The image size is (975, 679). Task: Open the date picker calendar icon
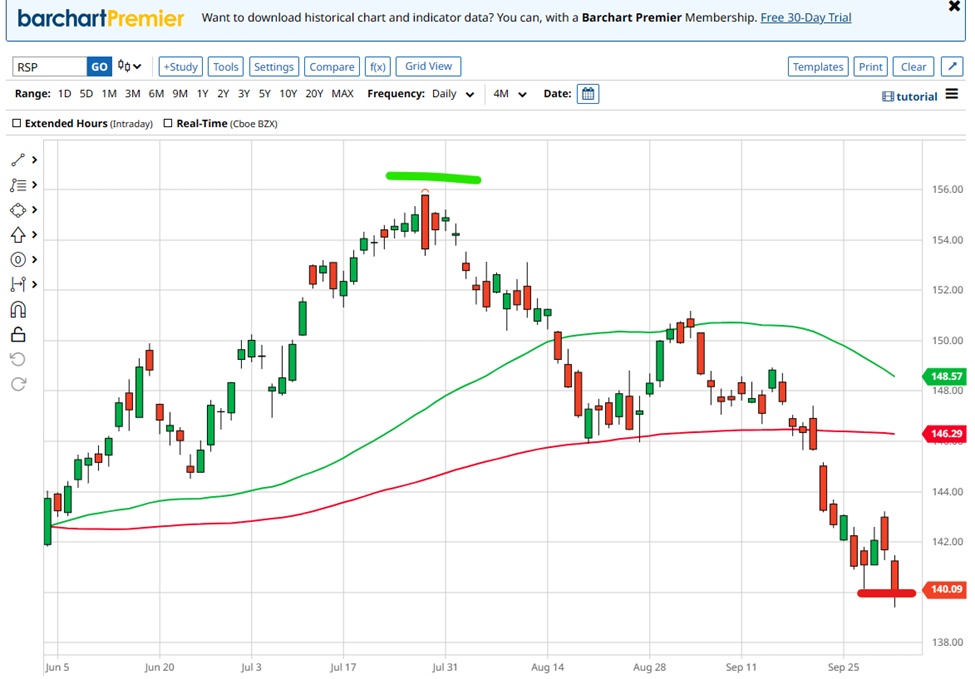(588, 93)
